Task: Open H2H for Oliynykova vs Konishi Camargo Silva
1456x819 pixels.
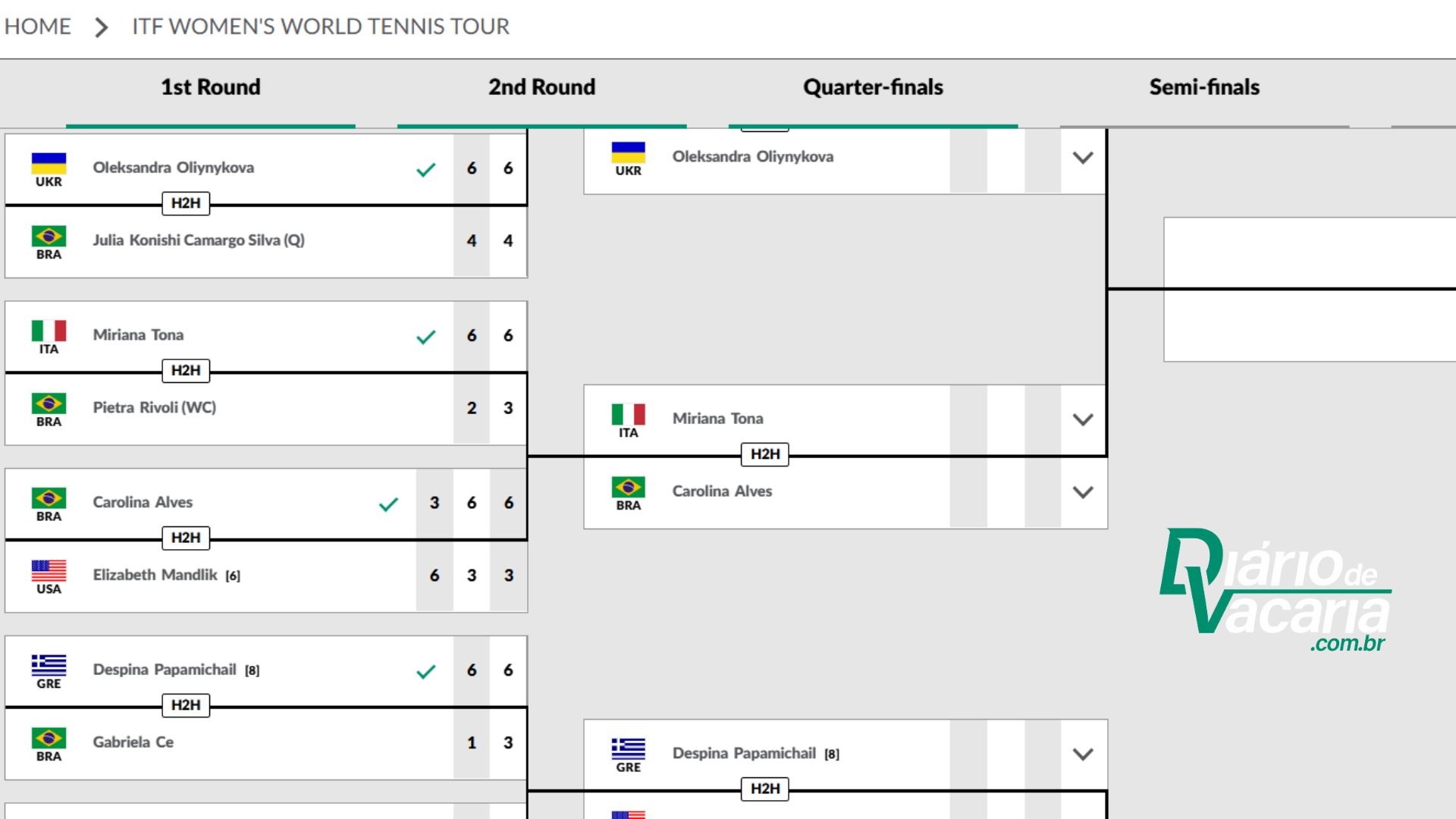Action: click(x=186, y=203)
